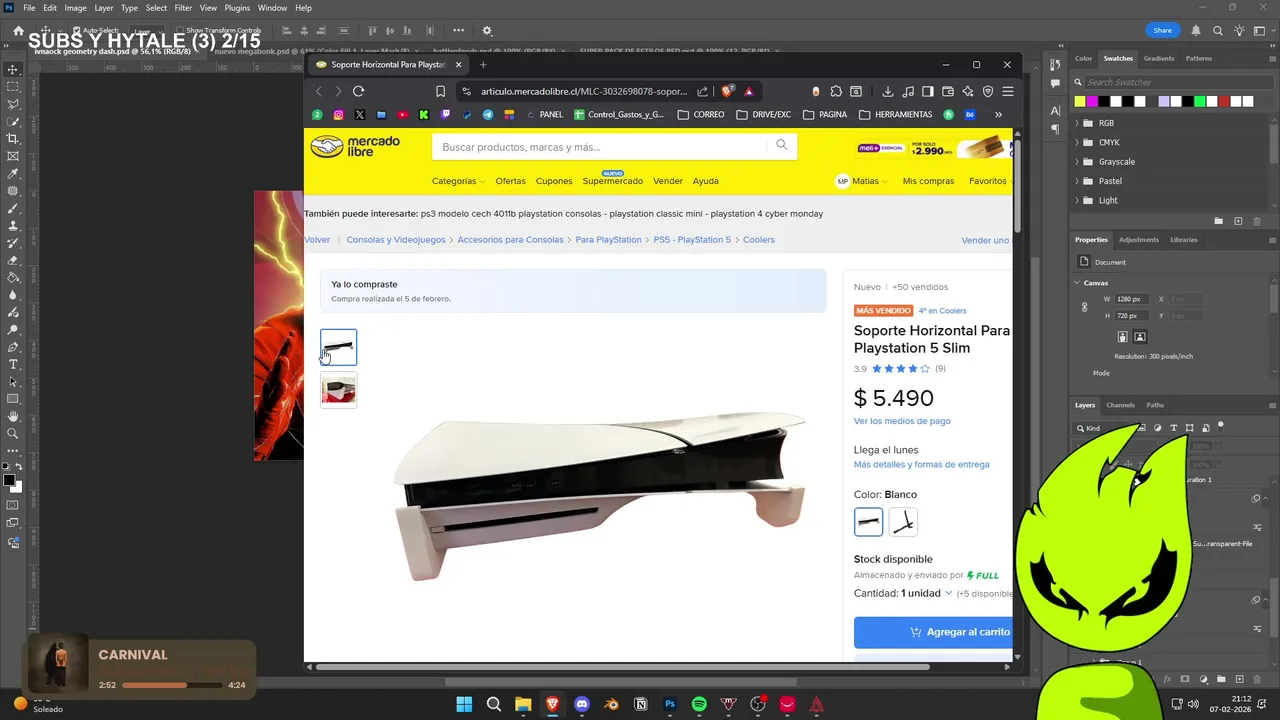The height and width of the screenshot is (720, 1280).
Task: Expand the RGB swatch group
Action: pos(1077,123)
